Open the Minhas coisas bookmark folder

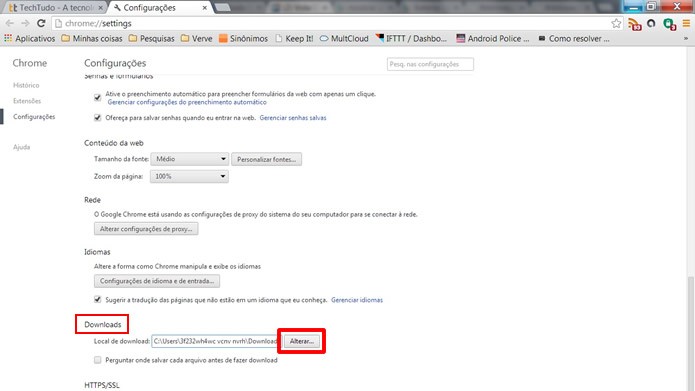point(92,39)
